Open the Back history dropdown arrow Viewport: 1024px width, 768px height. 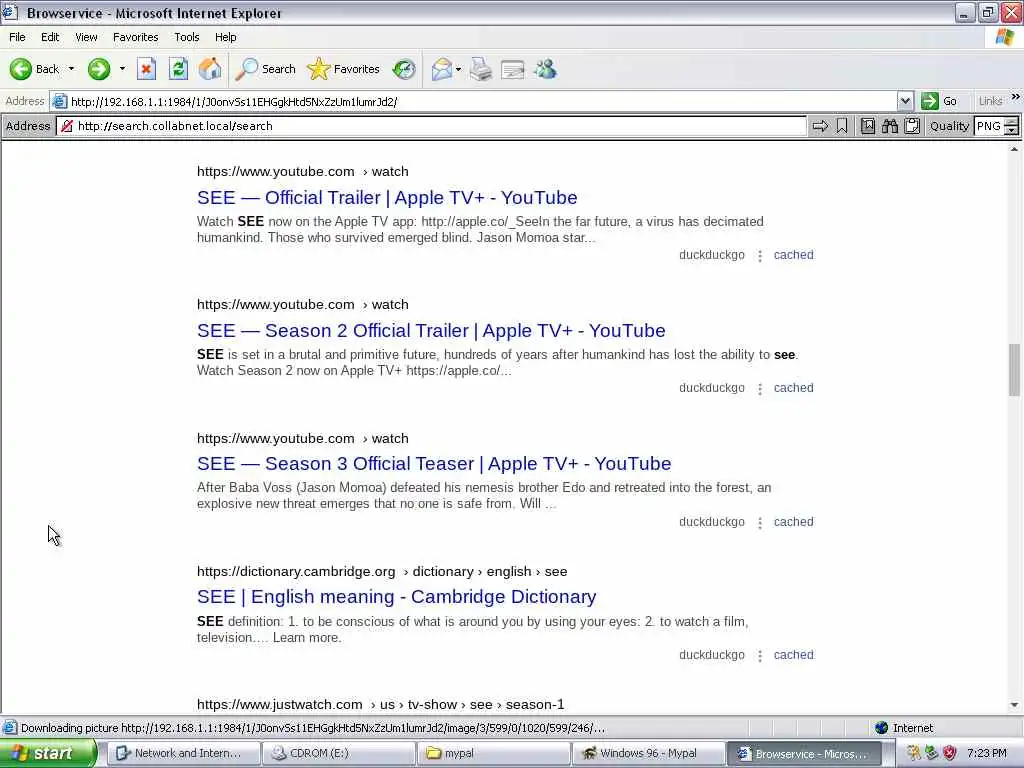click(71, 69)
